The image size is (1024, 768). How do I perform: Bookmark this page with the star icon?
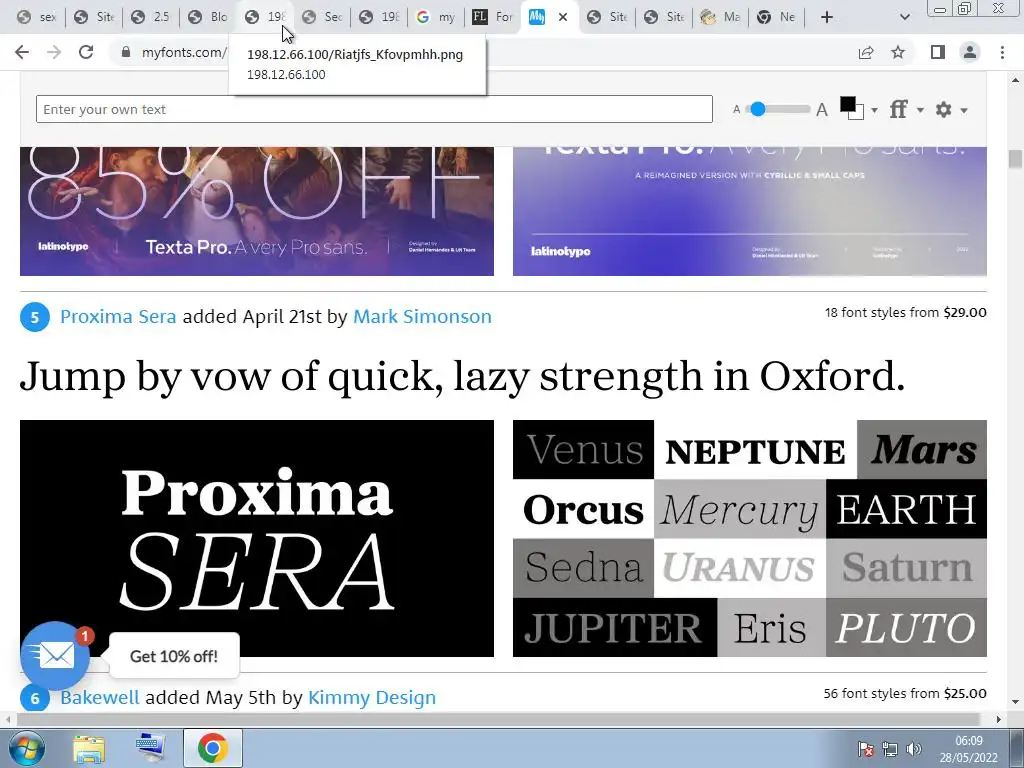point(898,52)
